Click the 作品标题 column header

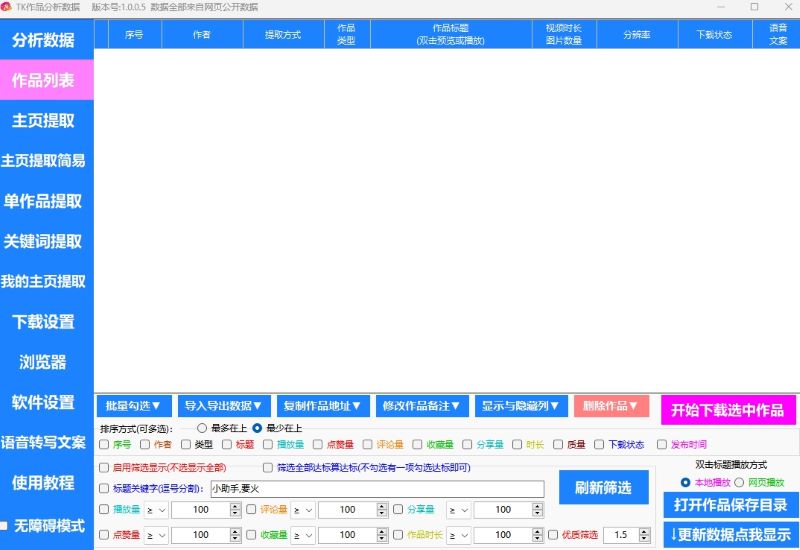pos(451,35)
